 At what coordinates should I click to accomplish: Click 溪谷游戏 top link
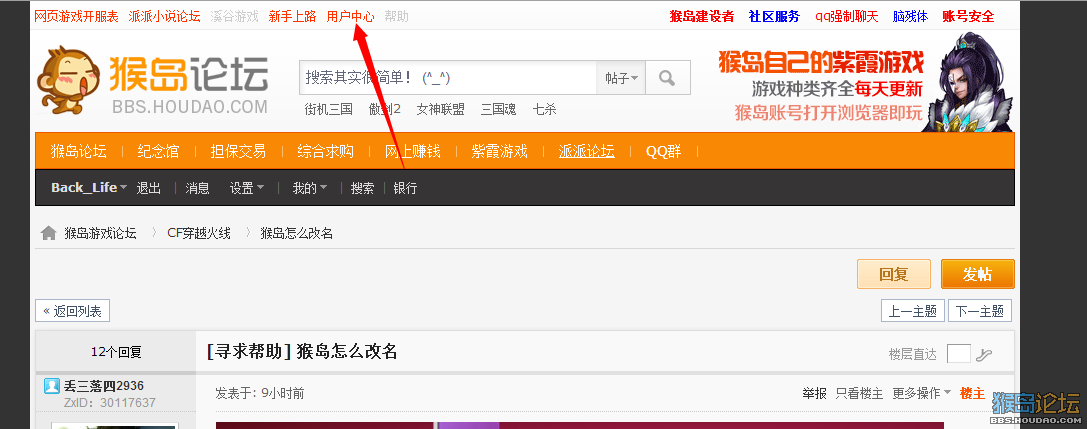(x=234, y=16)
